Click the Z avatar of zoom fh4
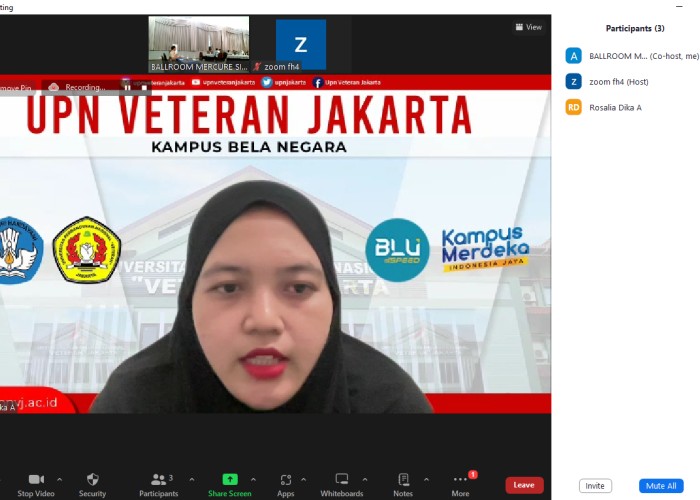The width and height of the screenshot is (700, 500). (x=574, y=82)
